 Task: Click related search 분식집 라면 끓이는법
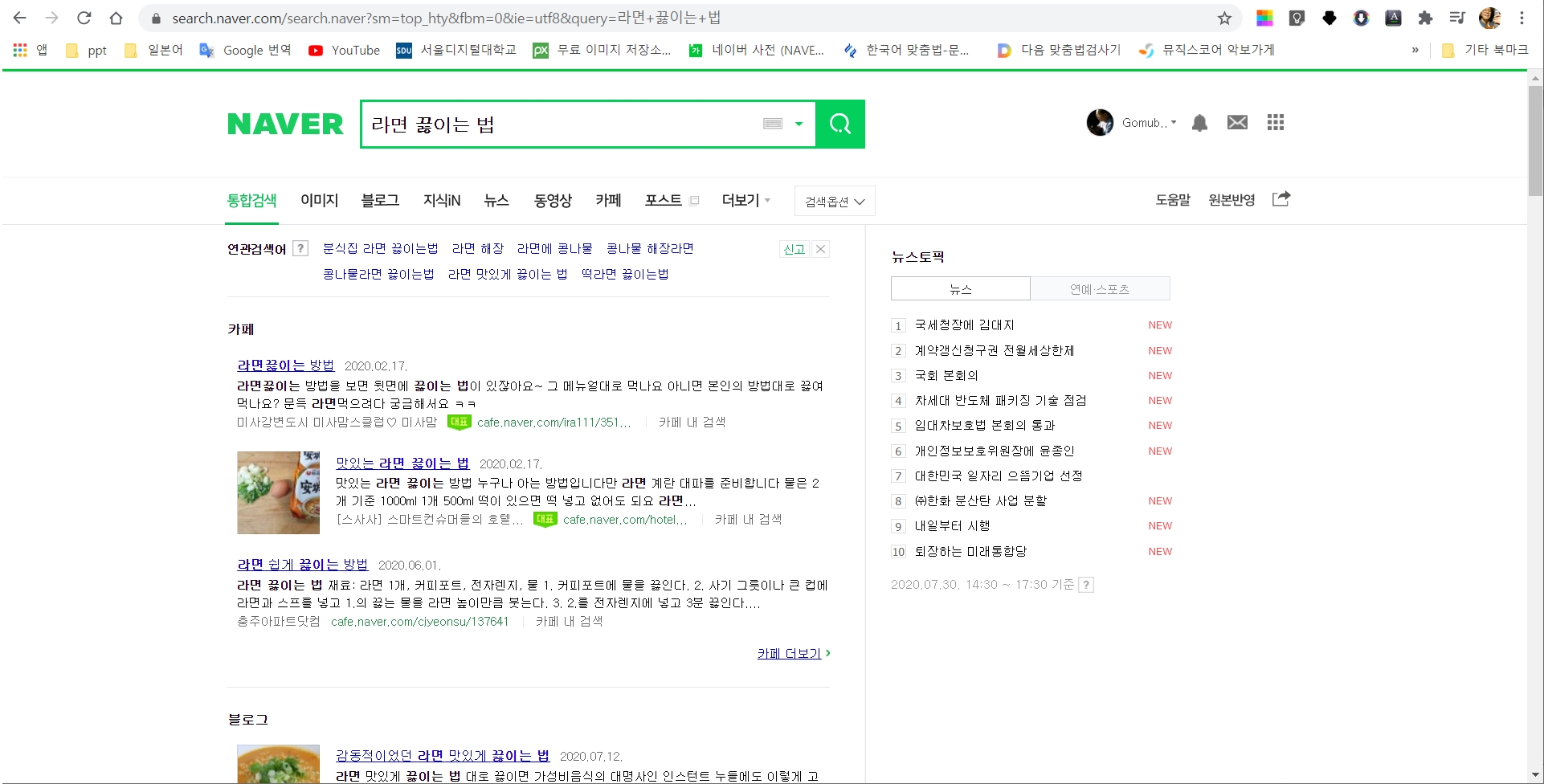(380, 248)
